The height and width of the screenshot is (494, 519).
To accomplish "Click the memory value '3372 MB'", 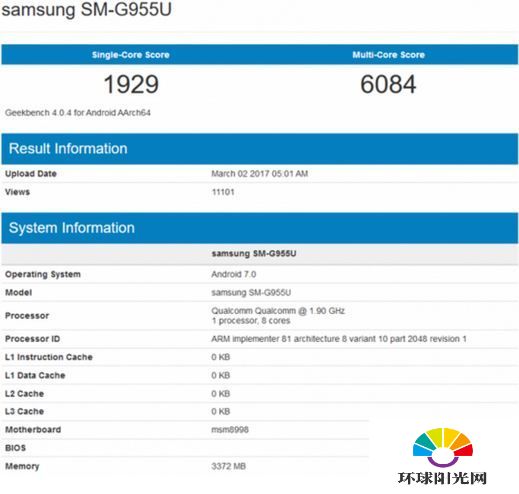I will (229, 466).
